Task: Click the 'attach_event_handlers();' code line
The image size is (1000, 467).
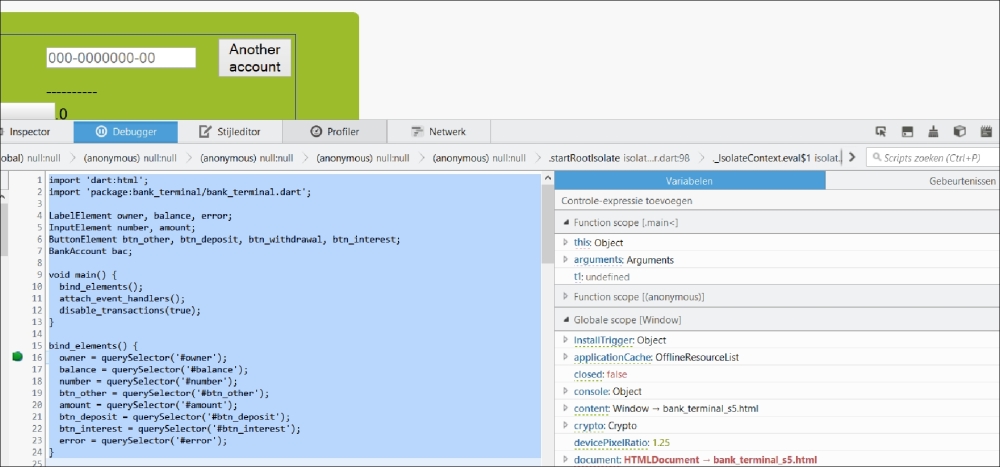Action: tap(122, 299)
